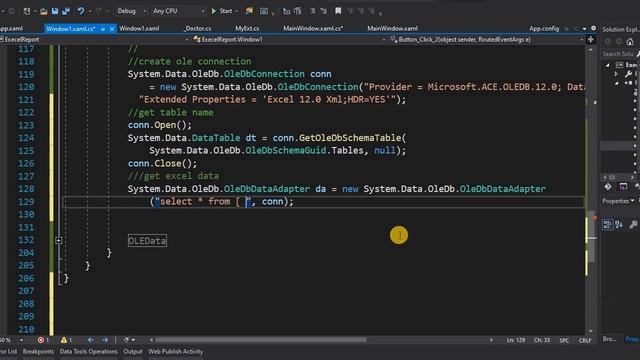640x360 pixels.
Task: Click the Home icon in Solution Explorer
Action: [x=630, y=42]
